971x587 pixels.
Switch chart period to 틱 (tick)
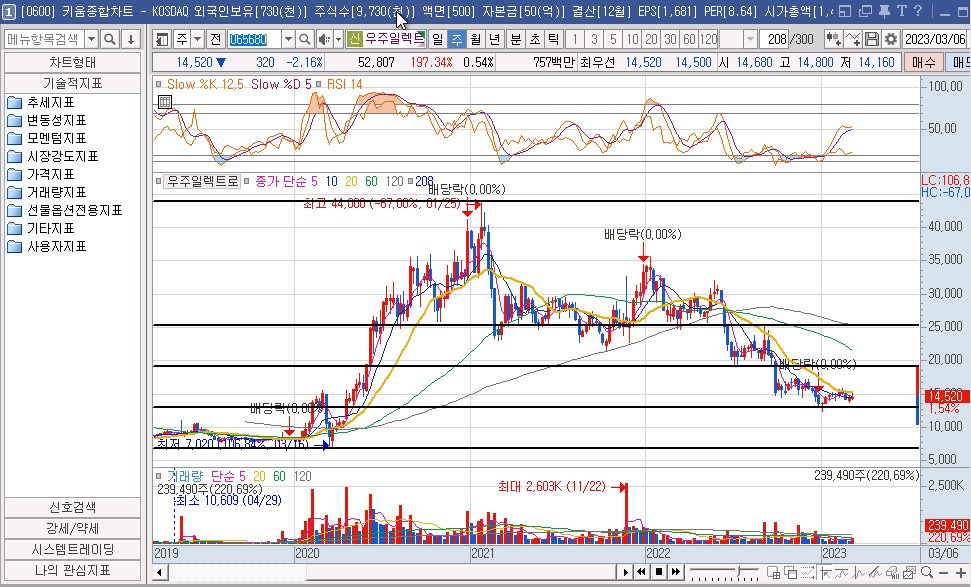(x=553, y=40)
